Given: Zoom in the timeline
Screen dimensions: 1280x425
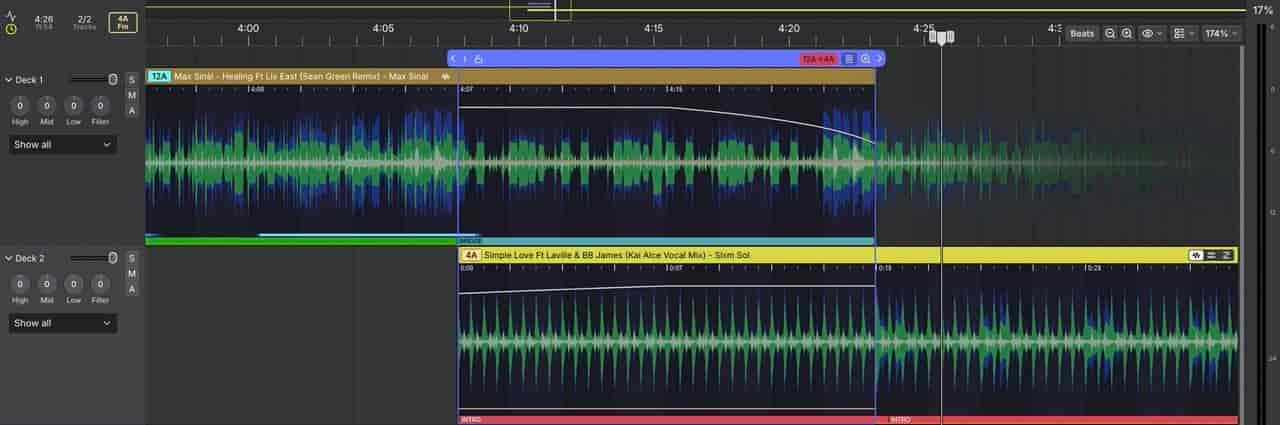Looking at the screenshot, I should 1127,33.
